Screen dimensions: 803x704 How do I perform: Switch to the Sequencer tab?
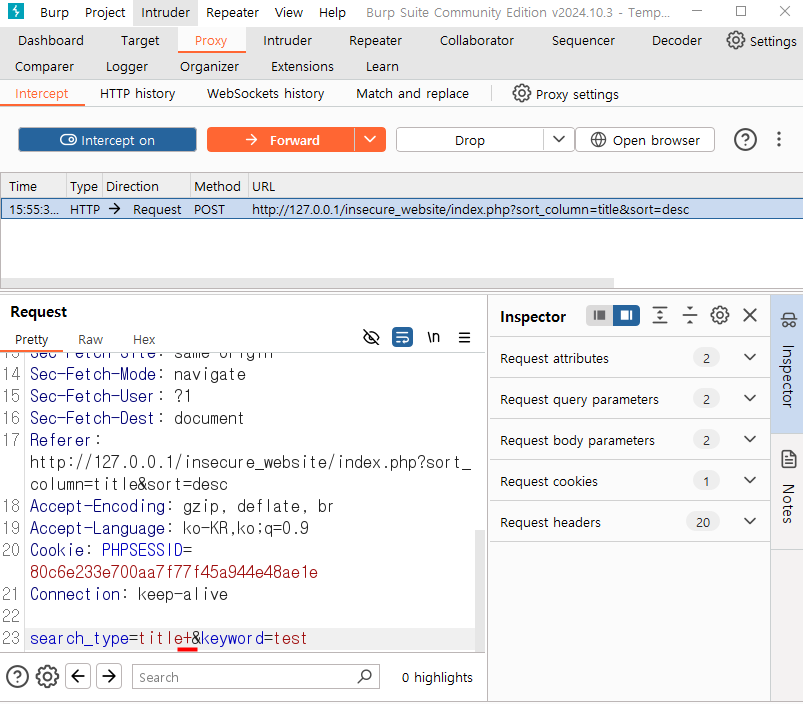click(583, 40)
